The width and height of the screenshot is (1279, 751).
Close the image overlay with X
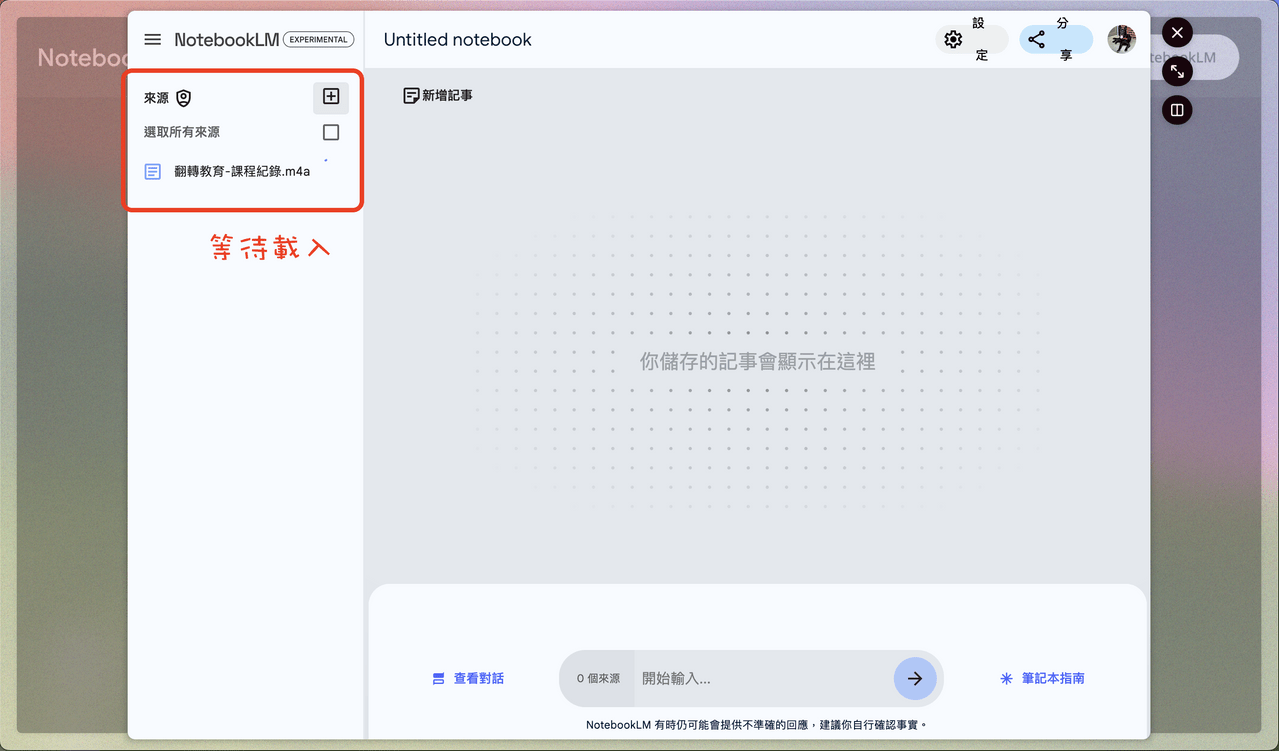tap(1177, 33)
